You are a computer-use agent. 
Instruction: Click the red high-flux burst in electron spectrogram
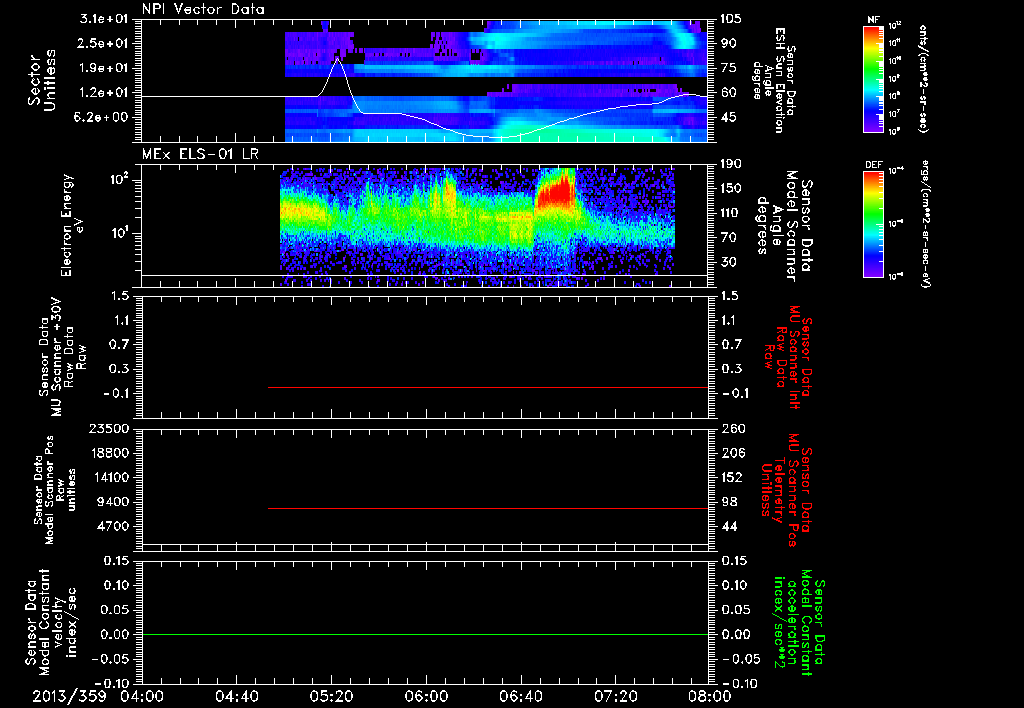click(x=555, y=191)
